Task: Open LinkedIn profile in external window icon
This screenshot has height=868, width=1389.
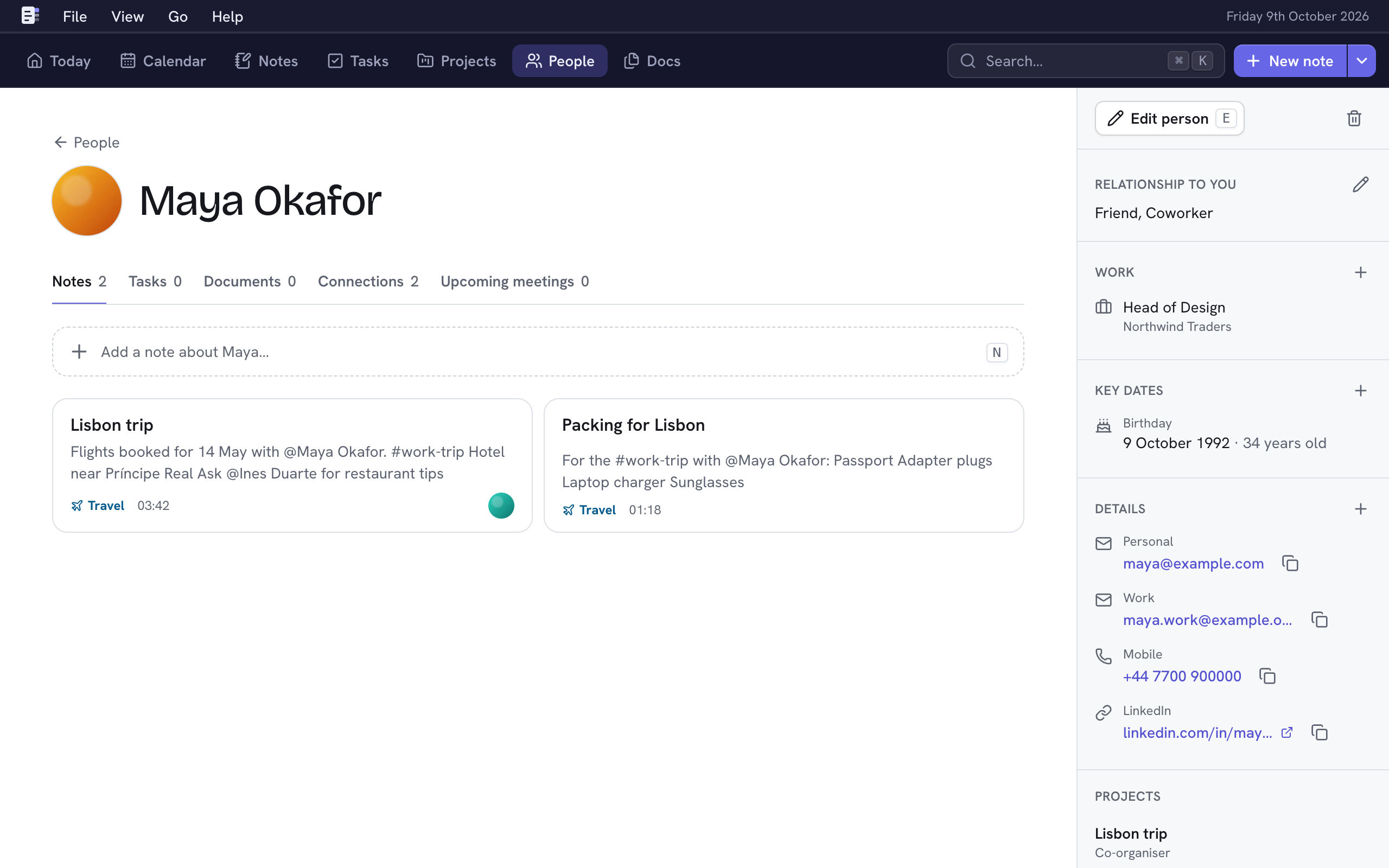Action: (x=1287, y=732)
